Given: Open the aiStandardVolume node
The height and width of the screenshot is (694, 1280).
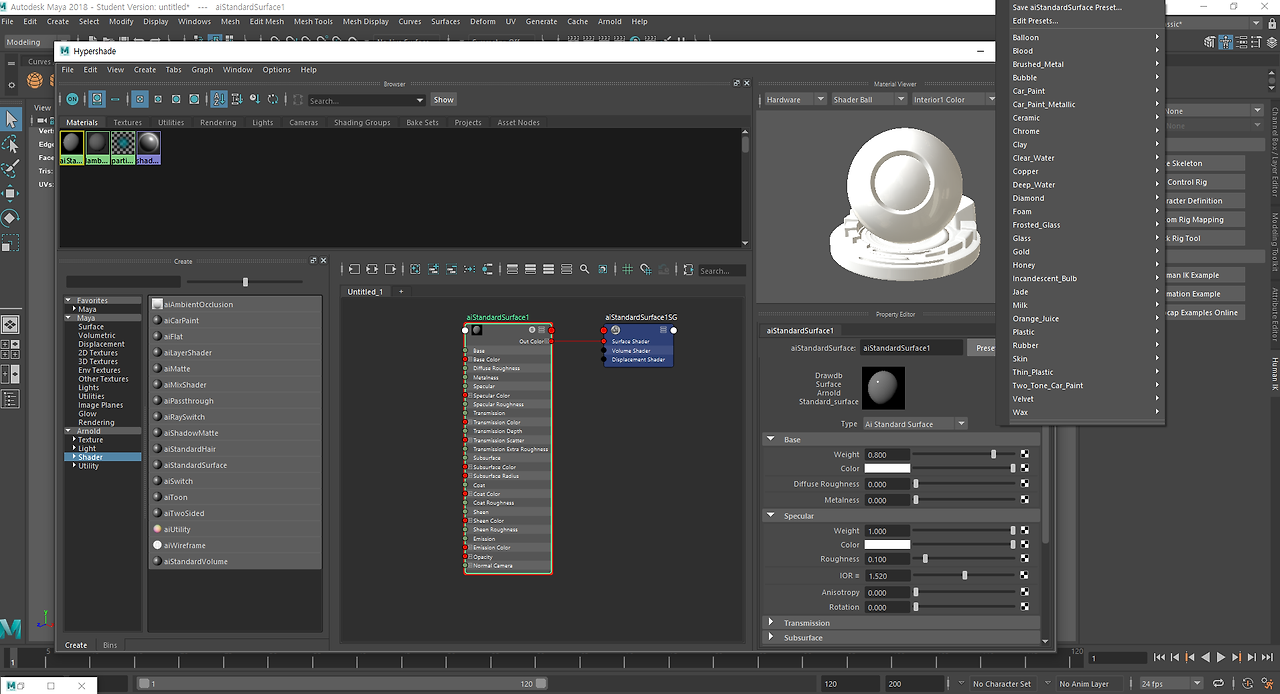Looking at the screenshot, I should coord(196,560).
